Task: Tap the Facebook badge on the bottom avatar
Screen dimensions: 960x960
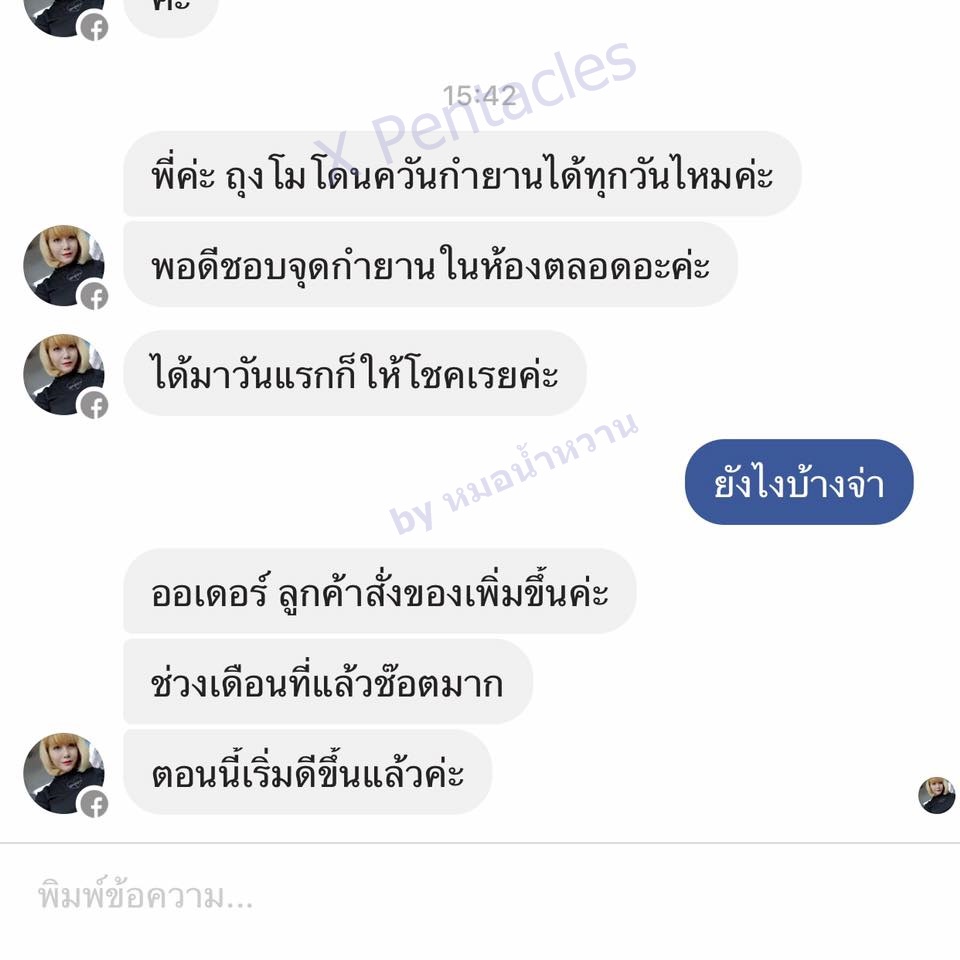Action: (x=94, y=804)
